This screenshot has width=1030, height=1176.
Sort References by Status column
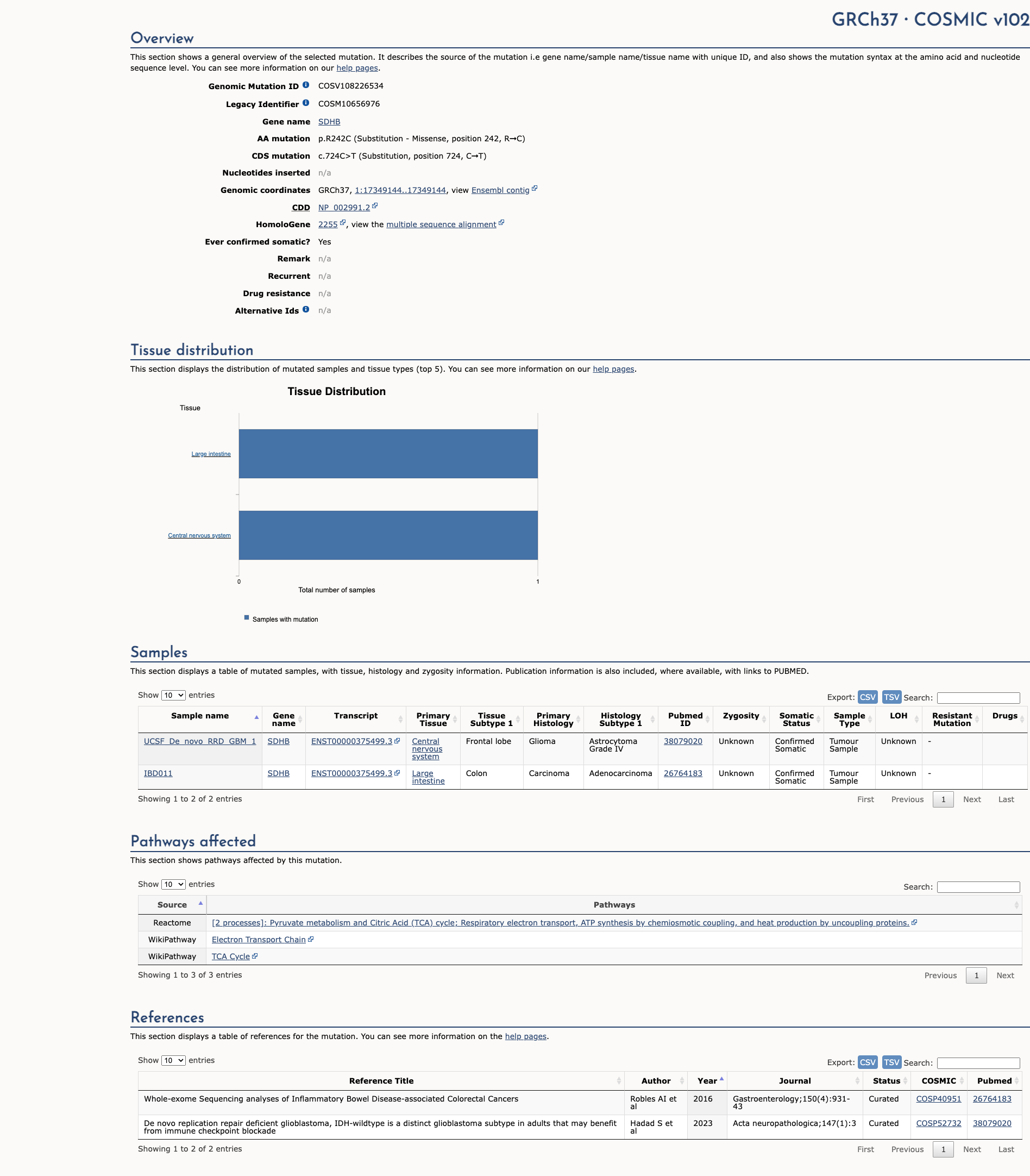(886, 1080)
